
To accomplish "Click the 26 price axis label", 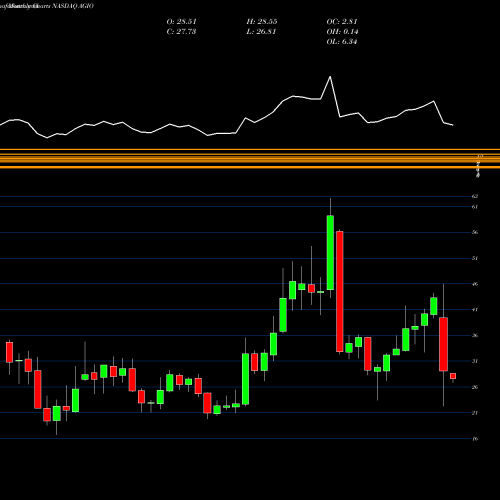I will pyautogui.click(x=475, y=387).
